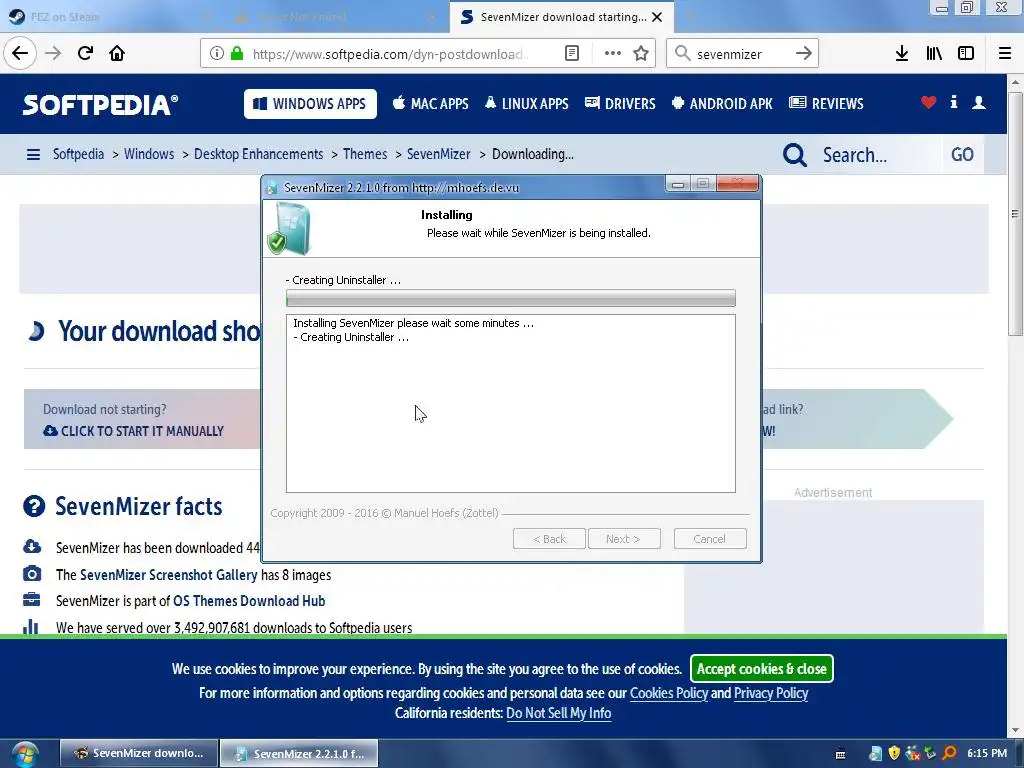Click the Softpedia search magnifier icon
1024x768 pixels.
click(x=794, y=155)
